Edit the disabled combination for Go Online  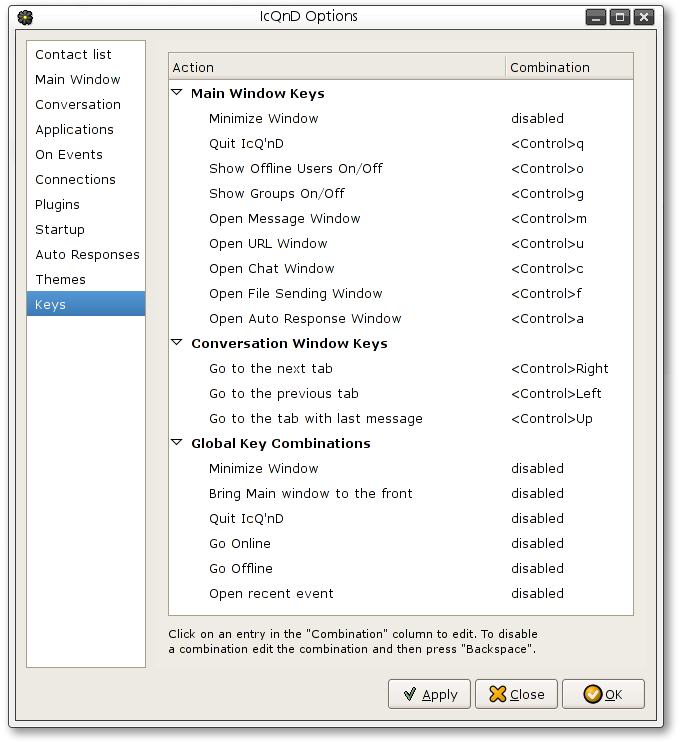537,544
